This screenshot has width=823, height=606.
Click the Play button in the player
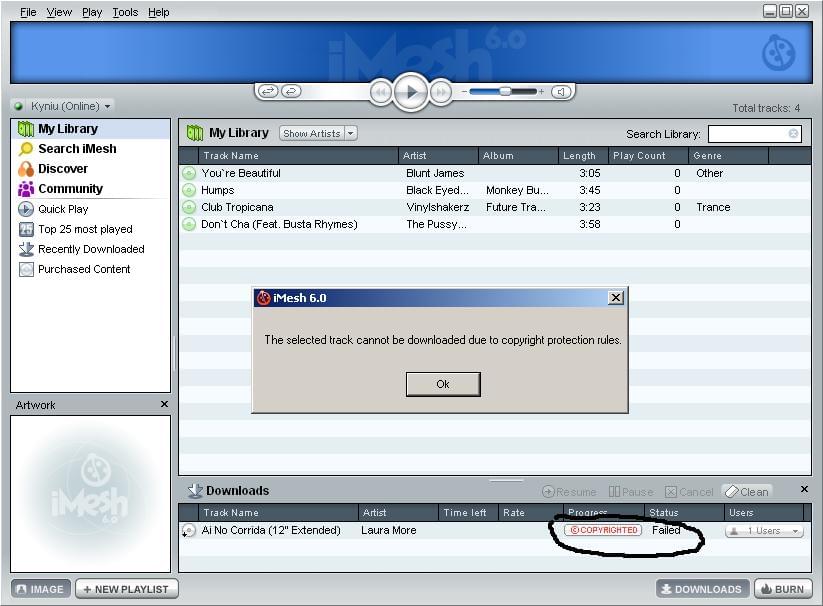click(410, 92)
